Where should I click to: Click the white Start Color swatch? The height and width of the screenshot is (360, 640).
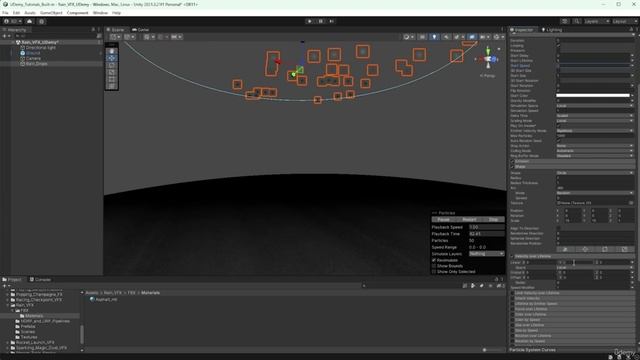coord(593,96)
